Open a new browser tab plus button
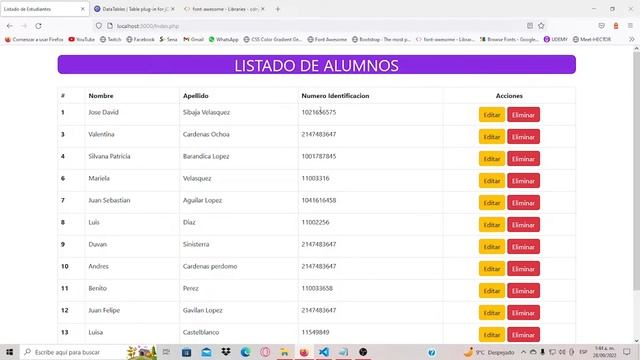 (x=278, y=9)
